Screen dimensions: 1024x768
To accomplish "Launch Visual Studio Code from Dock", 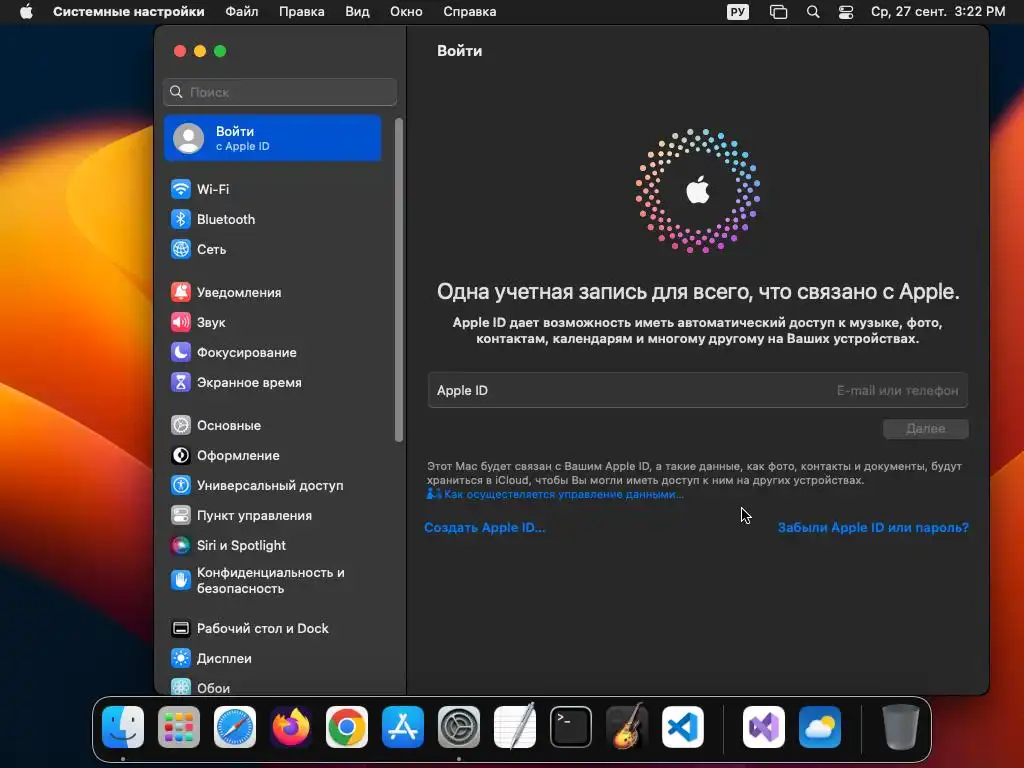I will 682,727.
